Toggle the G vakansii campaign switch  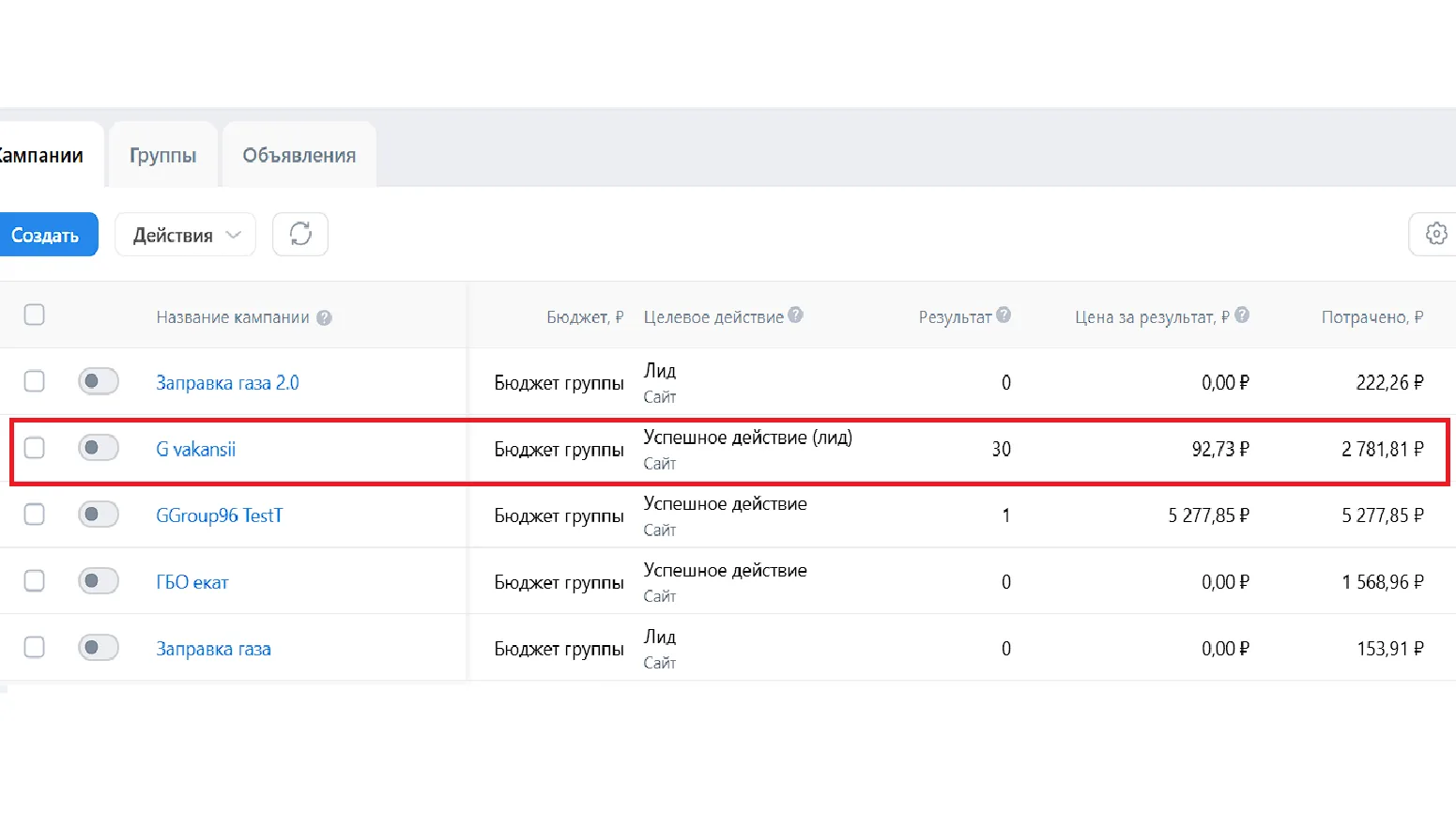tap(99, 448)
